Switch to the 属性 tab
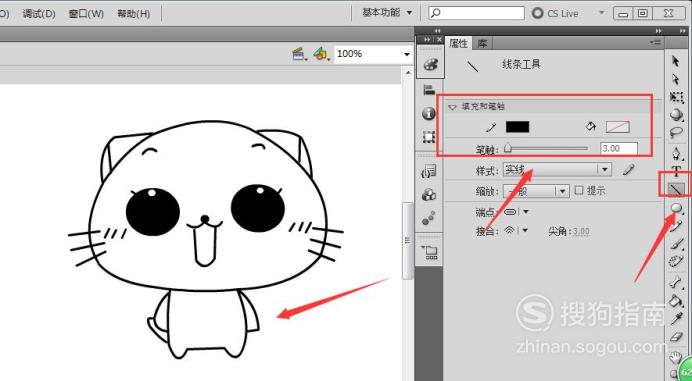 [458, 43]
